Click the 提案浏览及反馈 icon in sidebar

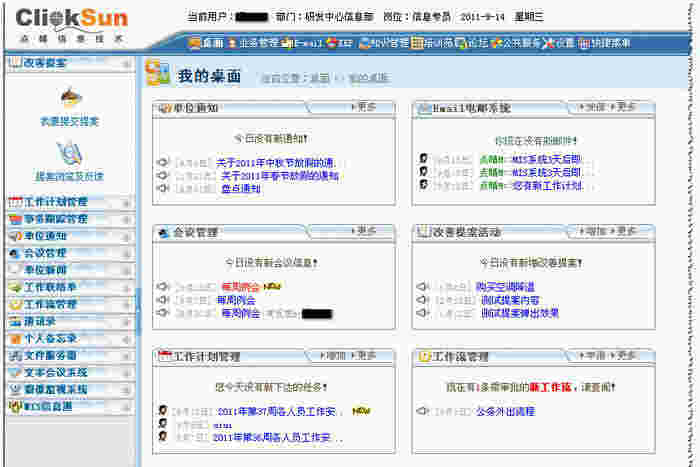click(69, 152)
